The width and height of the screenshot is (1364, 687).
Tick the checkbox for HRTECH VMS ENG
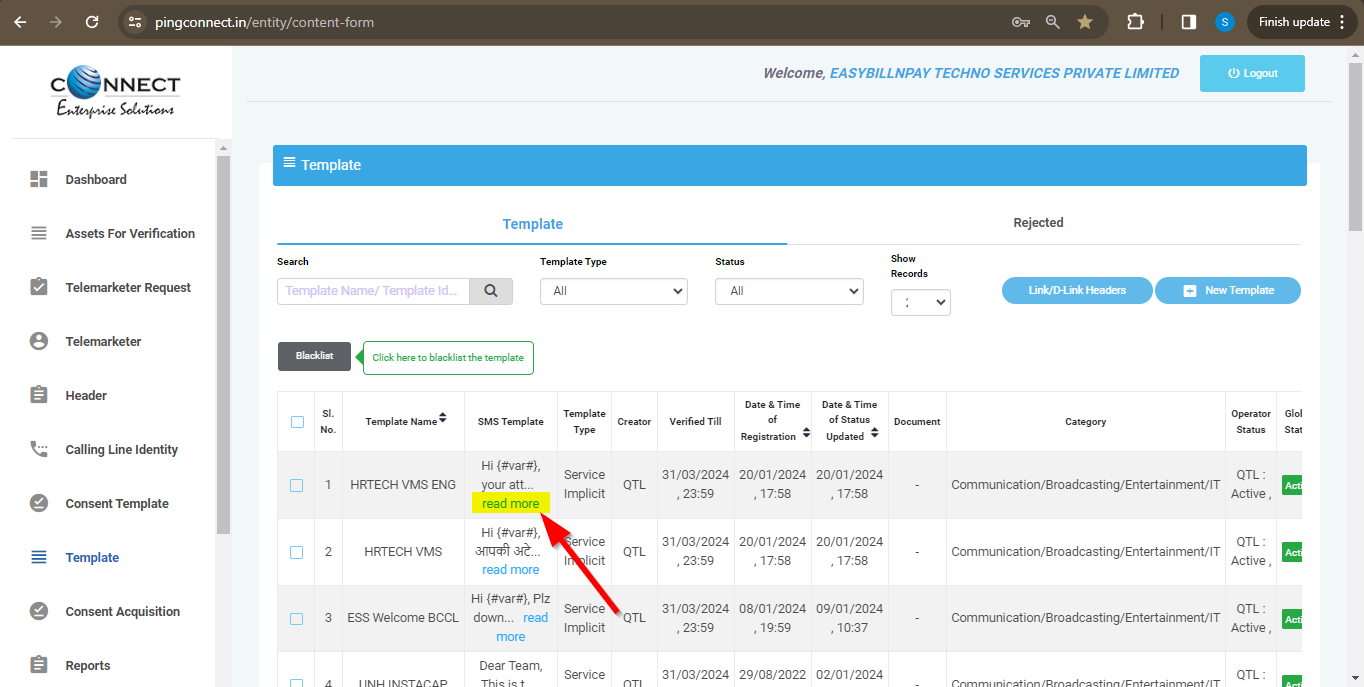[297, 485]
